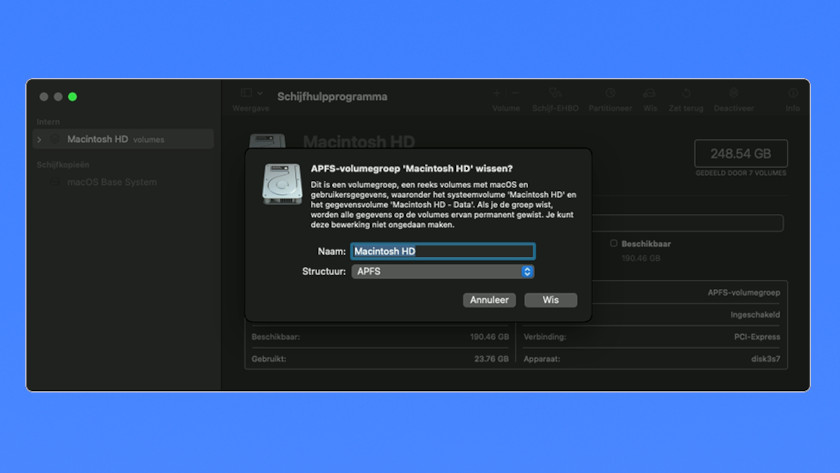This screenshot has height=473, width=840.
Task: Click the Beschikbaar legend marker
Action: coord(613,243)
